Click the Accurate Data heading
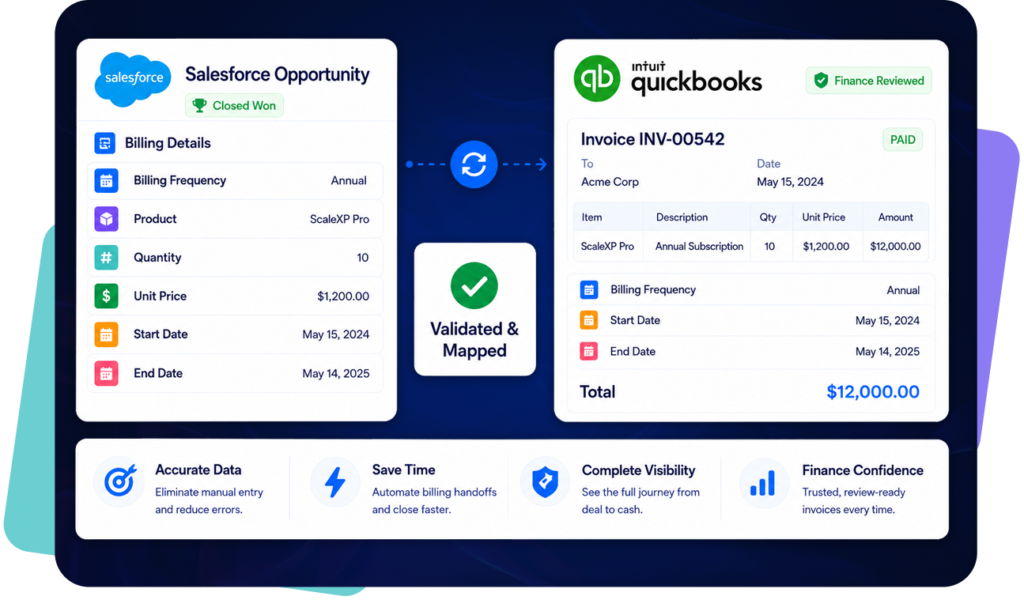This screenshot has height=600, width=1024. pos(199,470)
